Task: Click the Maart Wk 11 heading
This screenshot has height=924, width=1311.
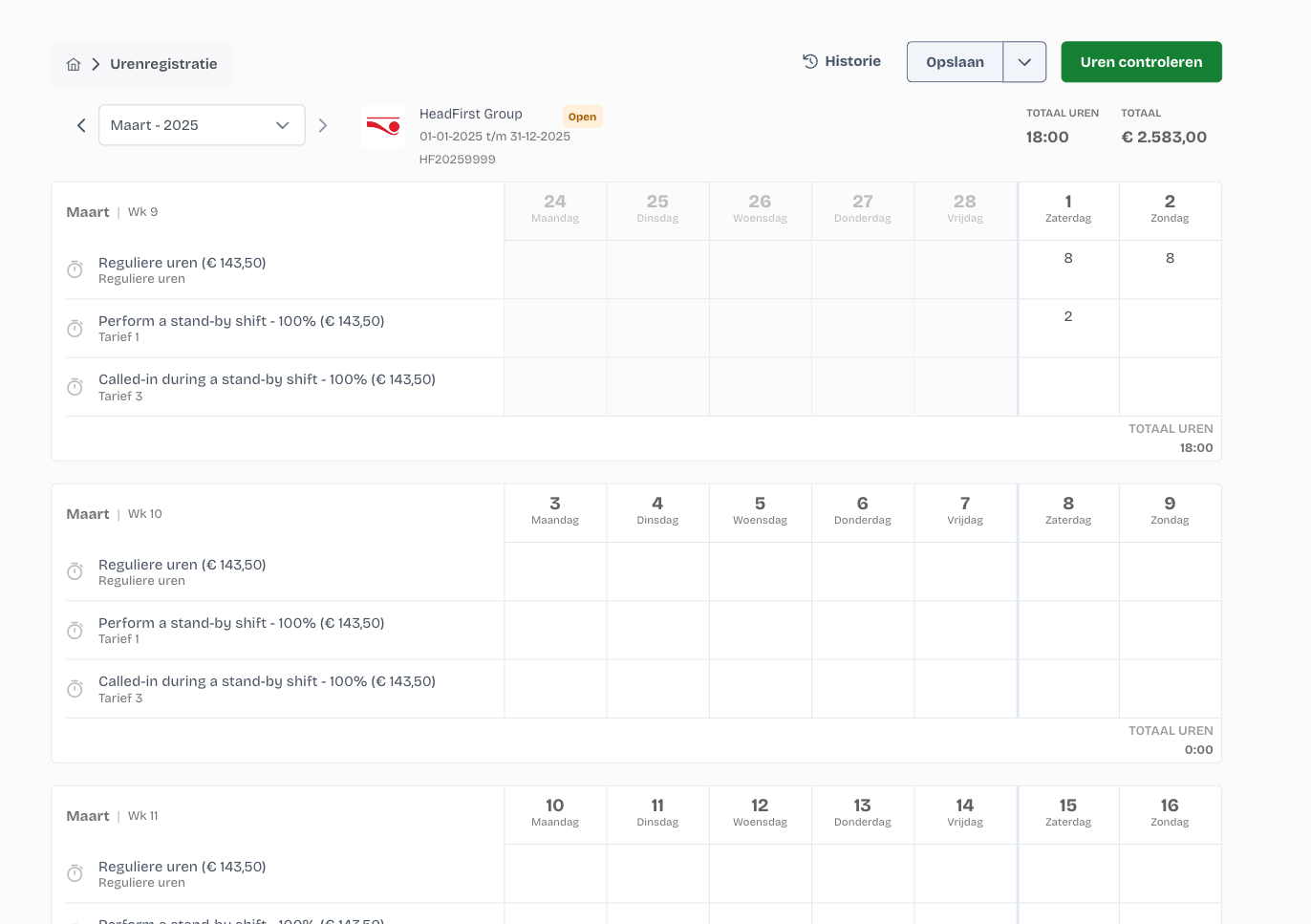Action: (112, 816)
